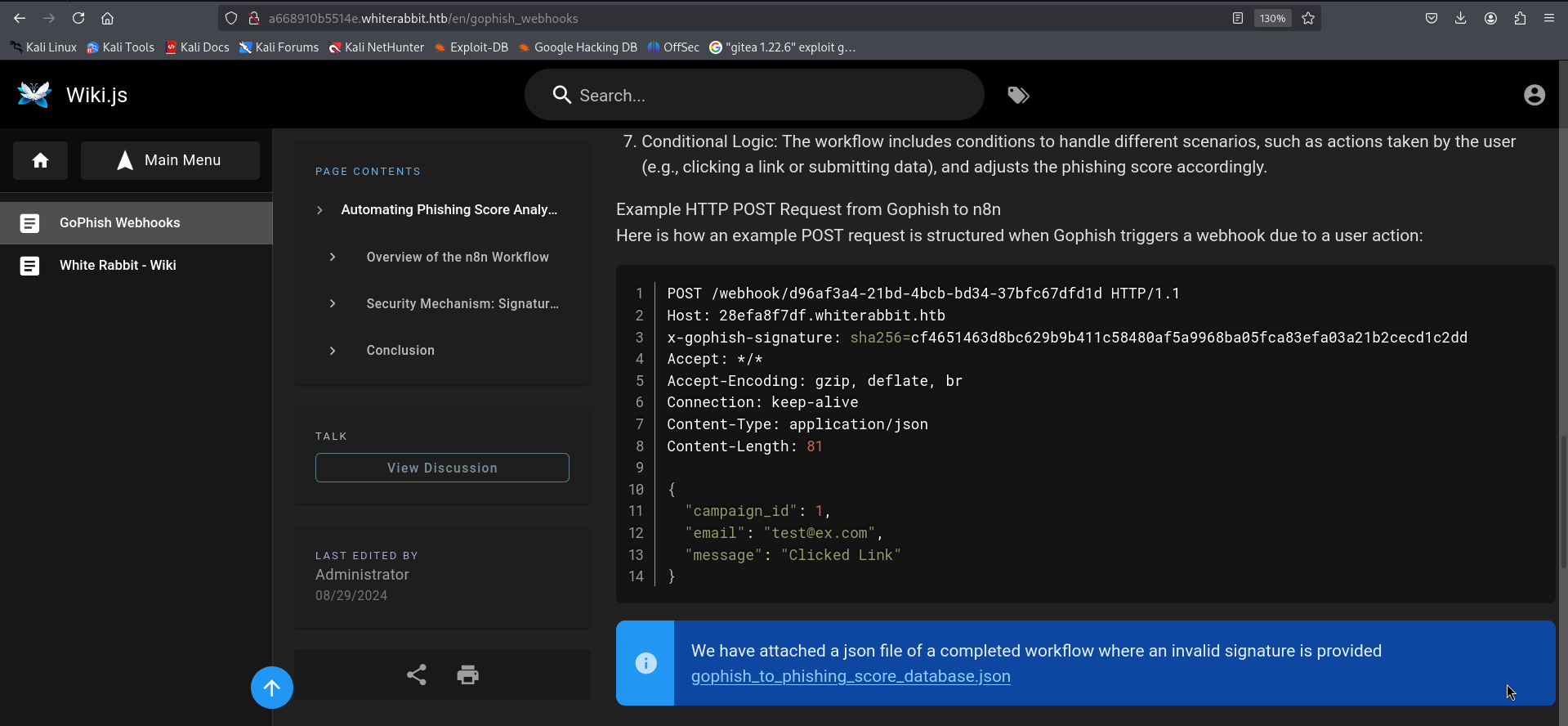The width and height of the screenshot is (1568, 726).
Task: Click the print page icon
Action: [x=467, y=674]
